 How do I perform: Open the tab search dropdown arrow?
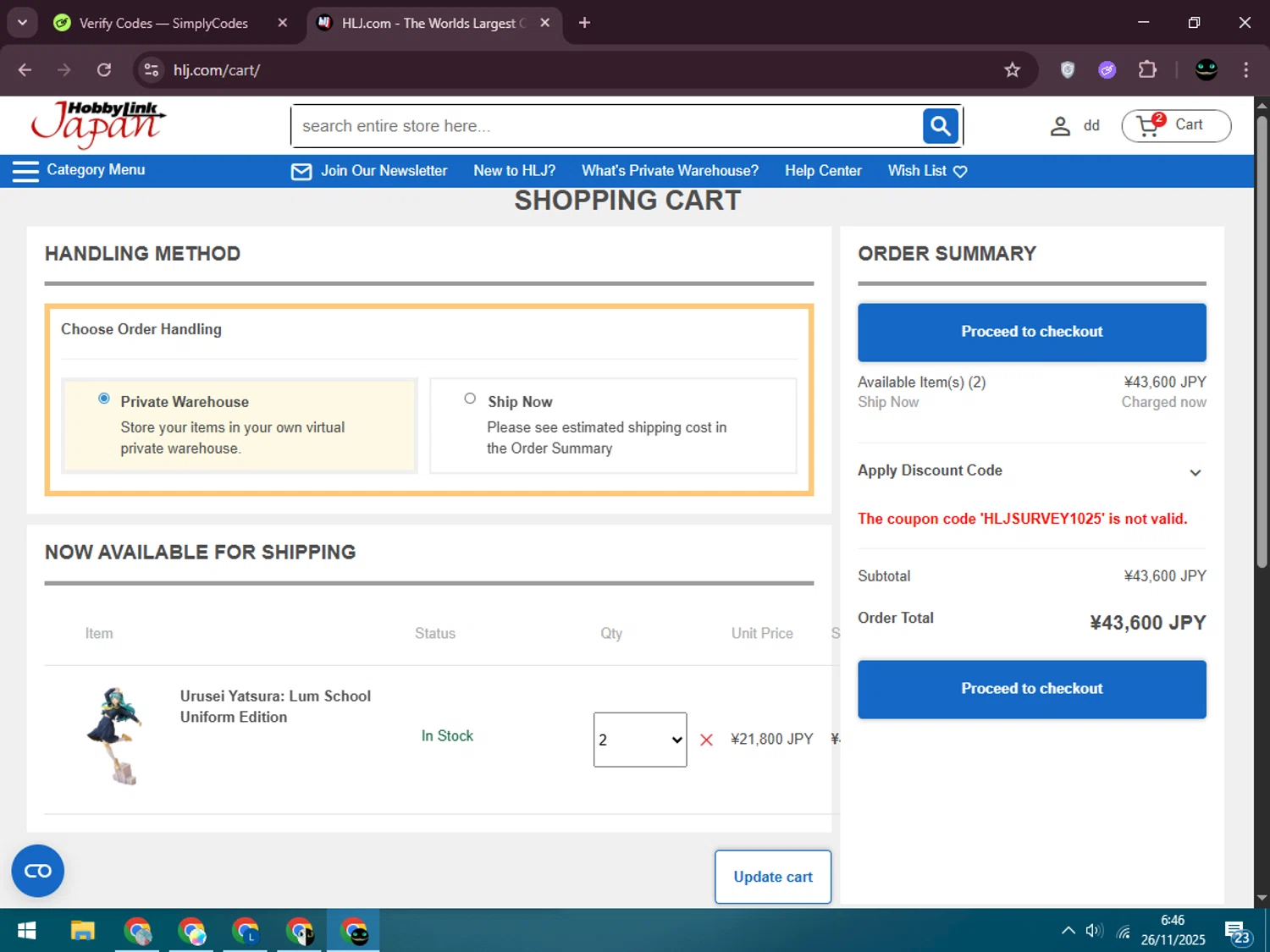(22, 23)
